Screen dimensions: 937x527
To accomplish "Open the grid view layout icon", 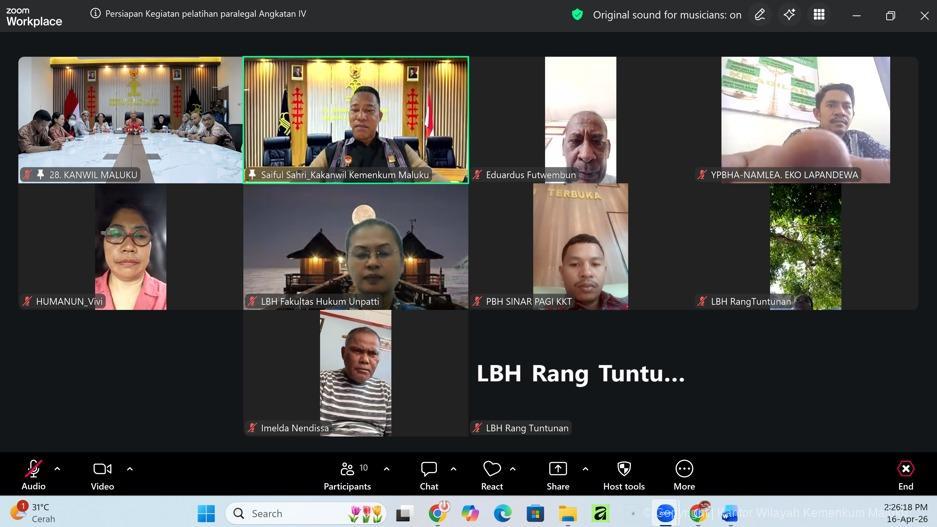I will click(819, 15).
